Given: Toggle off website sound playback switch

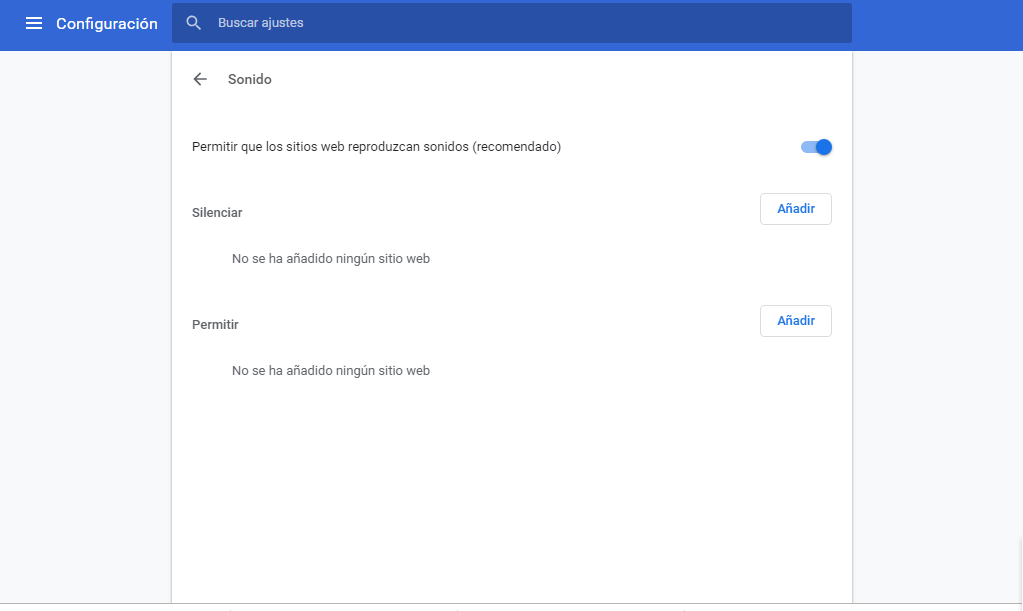Looking at the screenshot, I should pos(817,147).
